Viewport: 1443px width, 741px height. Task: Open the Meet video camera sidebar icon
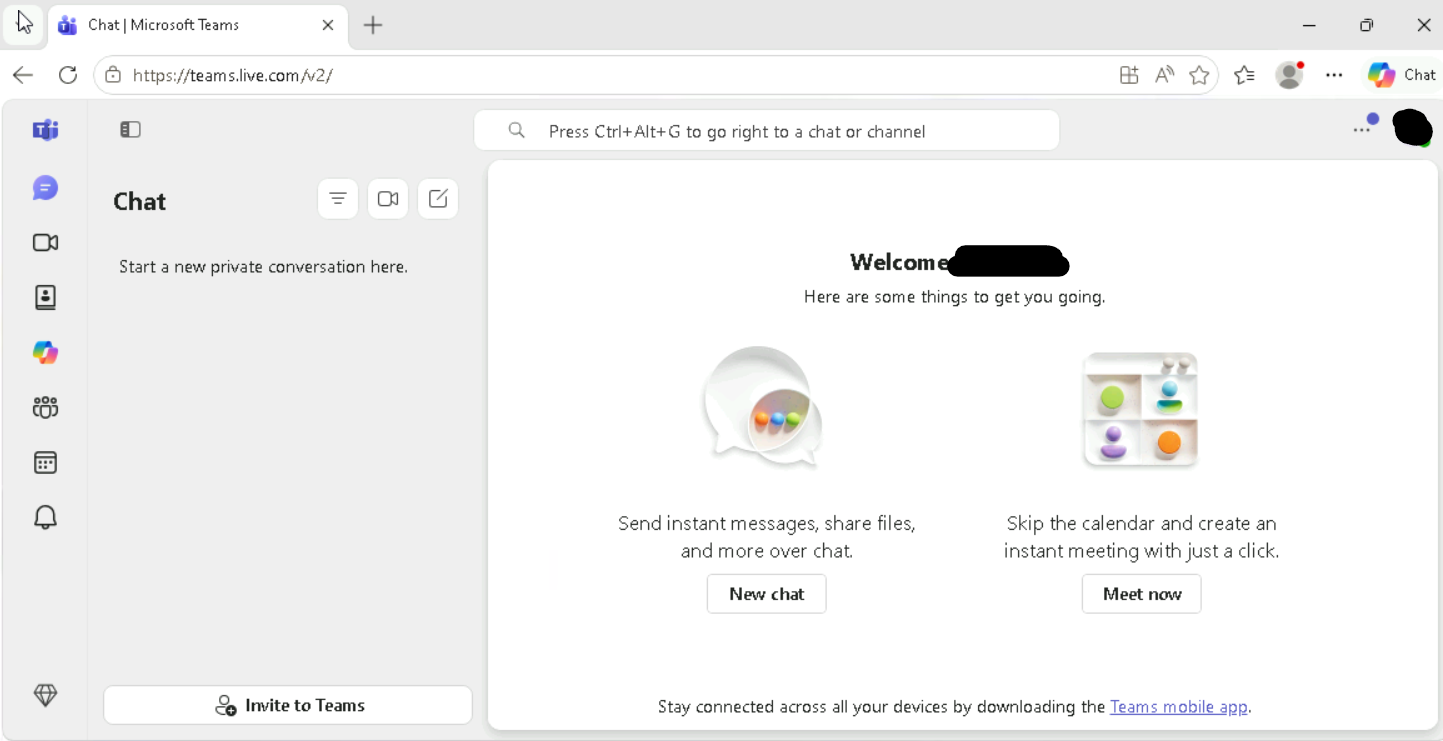point(45,243)
